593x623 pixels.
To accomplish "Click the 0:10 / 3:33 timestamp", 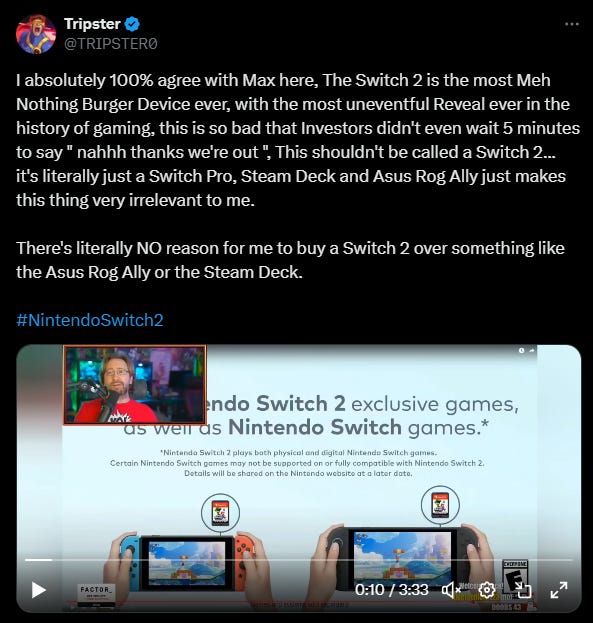I will tap(391, 590).
